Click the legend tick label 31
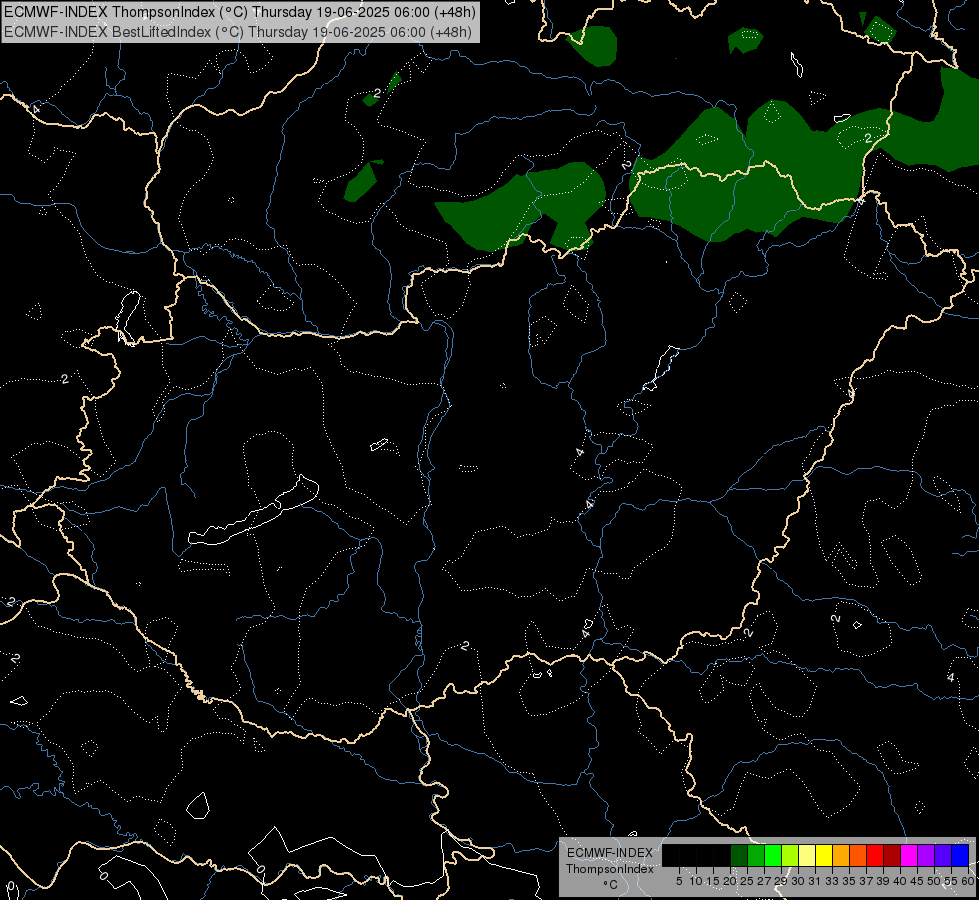 click(x=815, y=881)
